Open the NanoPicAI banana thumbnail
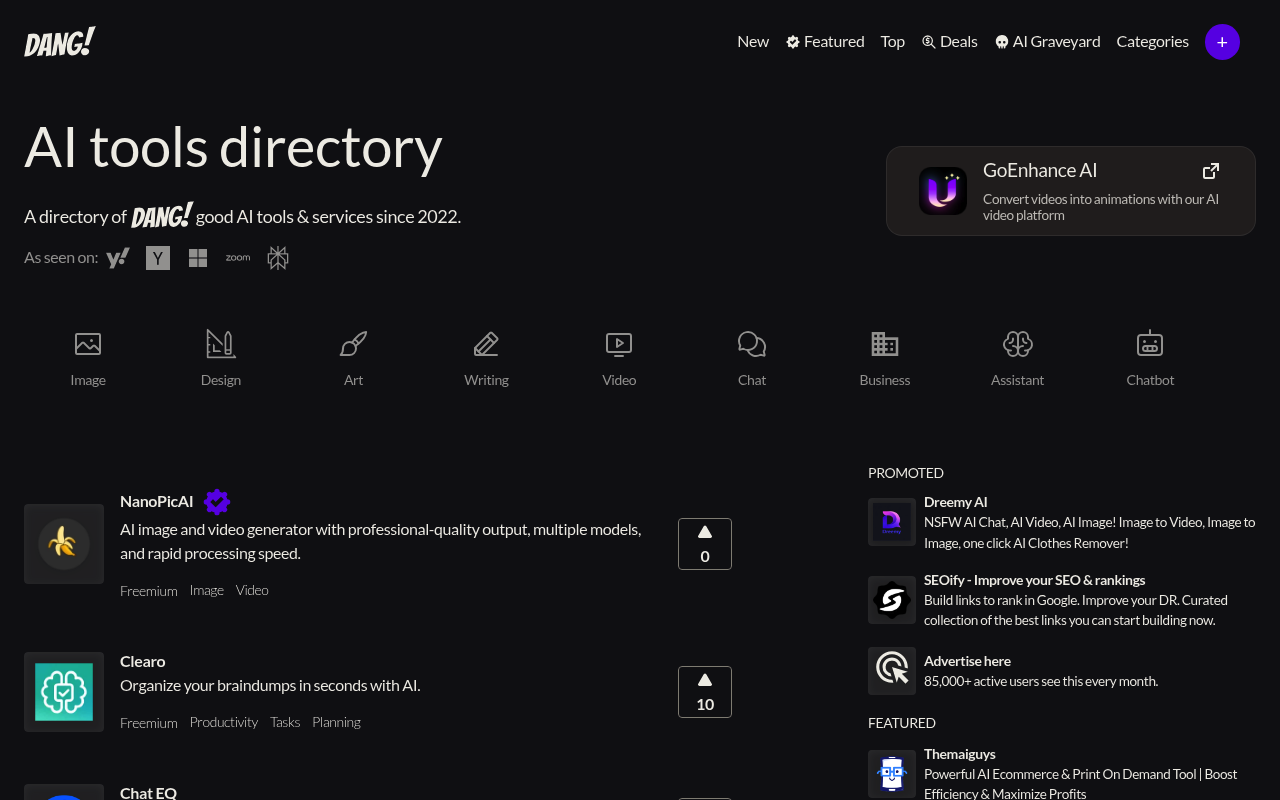 click(64, 544)
